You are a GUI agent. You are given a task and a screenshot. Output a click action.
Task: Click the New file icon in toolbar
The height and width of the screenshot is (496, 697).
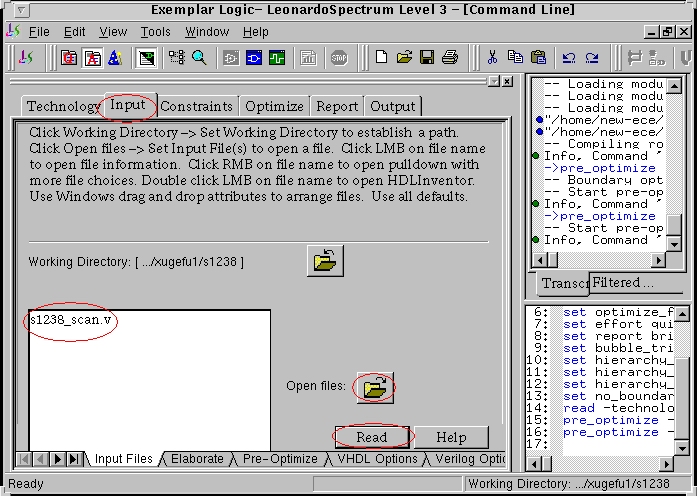tap(381, 58)
